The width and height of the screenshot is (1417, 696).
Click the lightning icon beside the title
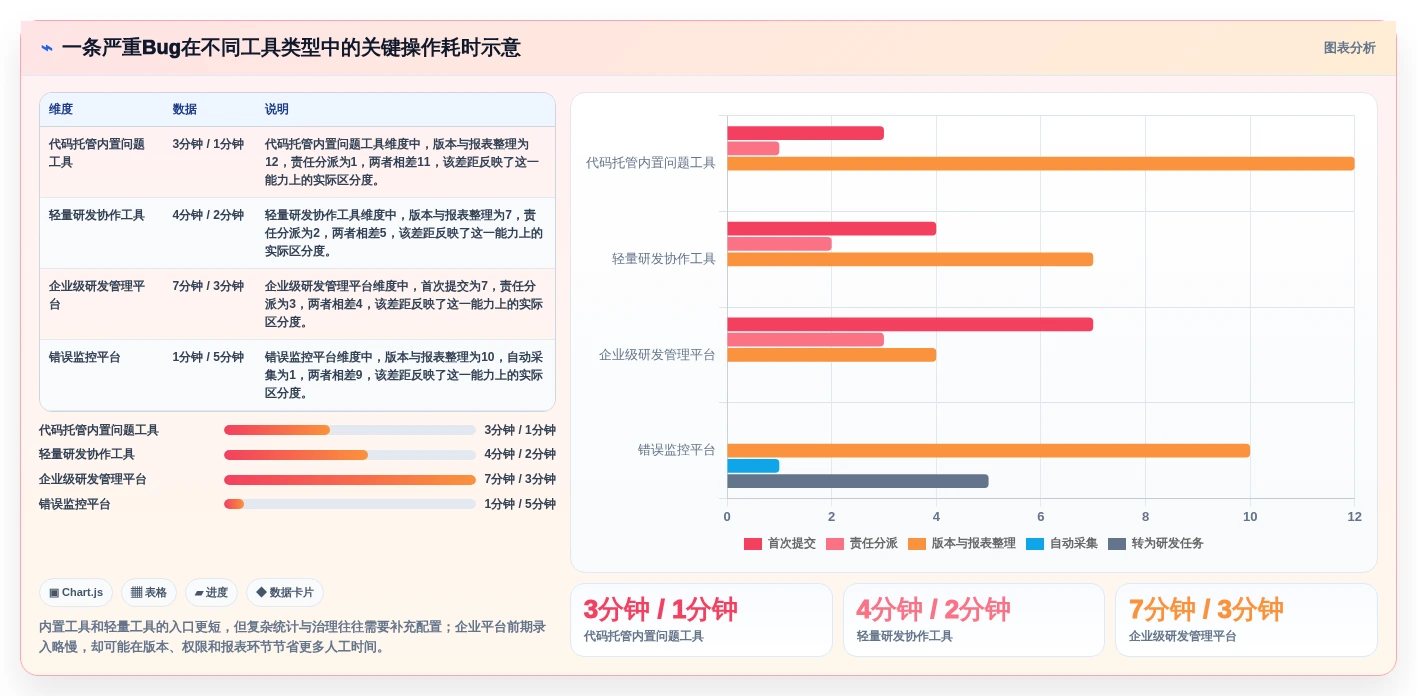(47, 48)
